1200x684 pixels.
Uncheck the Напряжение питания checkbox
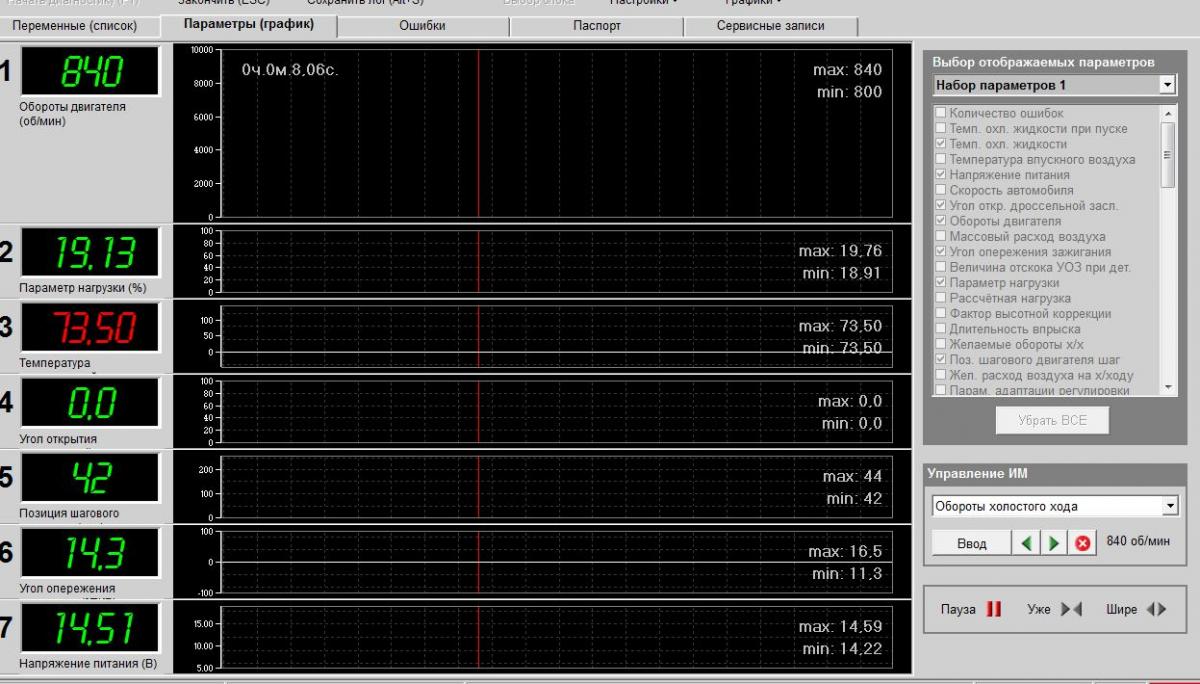[x=940, y=175]
